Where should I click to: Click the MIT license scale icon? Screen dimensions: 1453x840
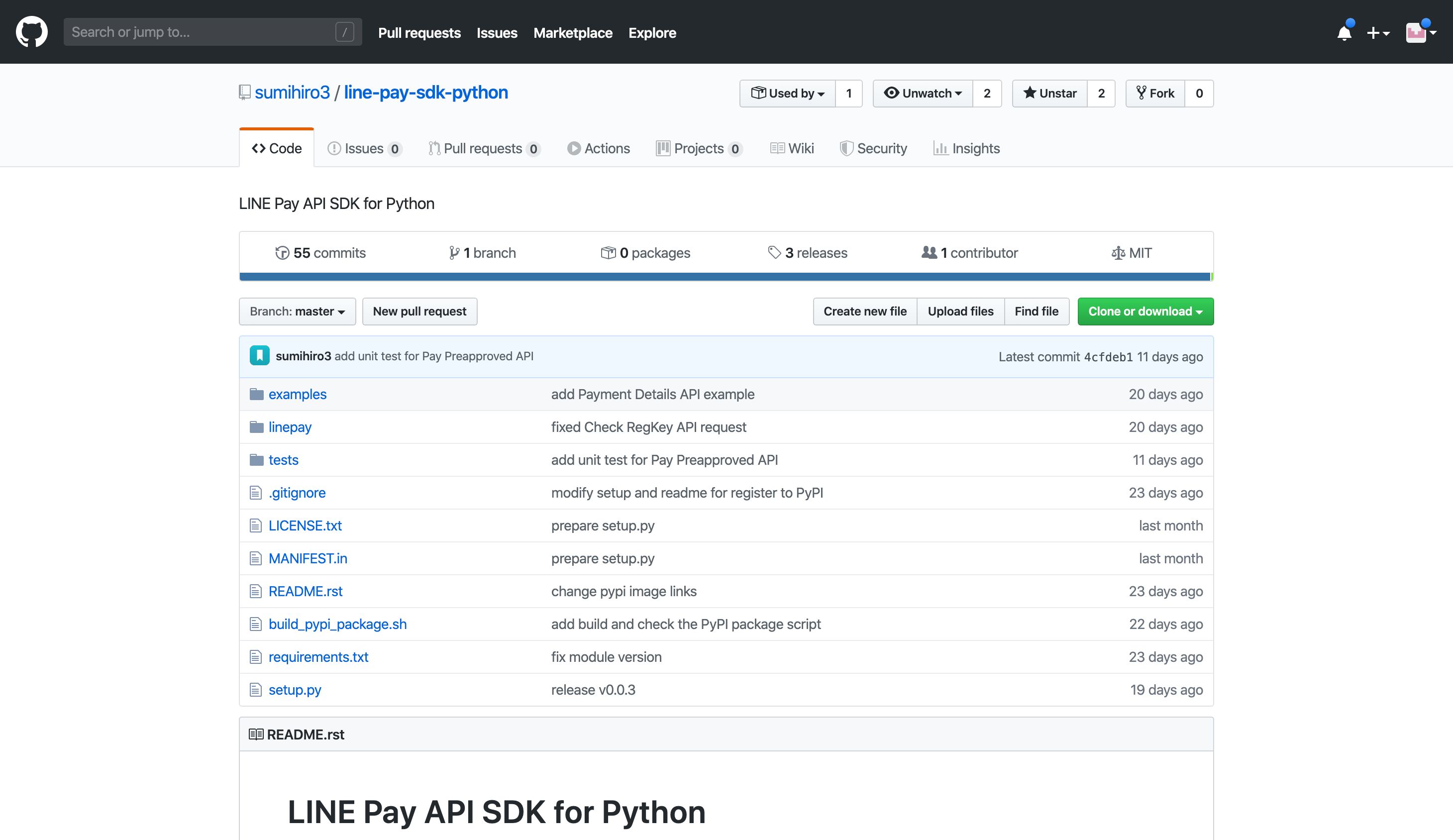click(x=1117, y=252)
